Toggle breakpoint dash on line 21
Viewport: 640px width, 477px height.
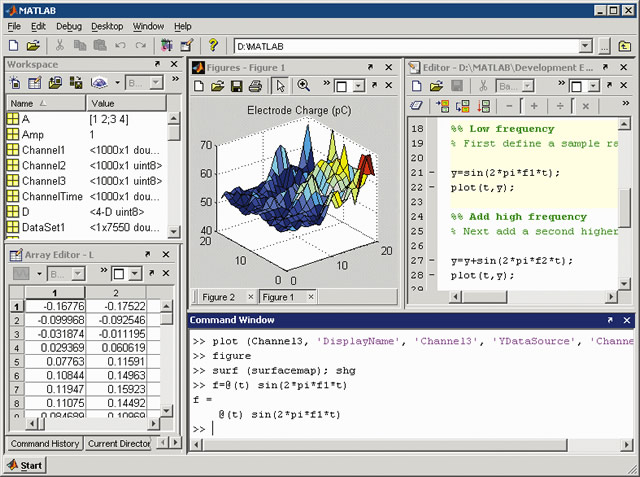[x=432, y=173]
